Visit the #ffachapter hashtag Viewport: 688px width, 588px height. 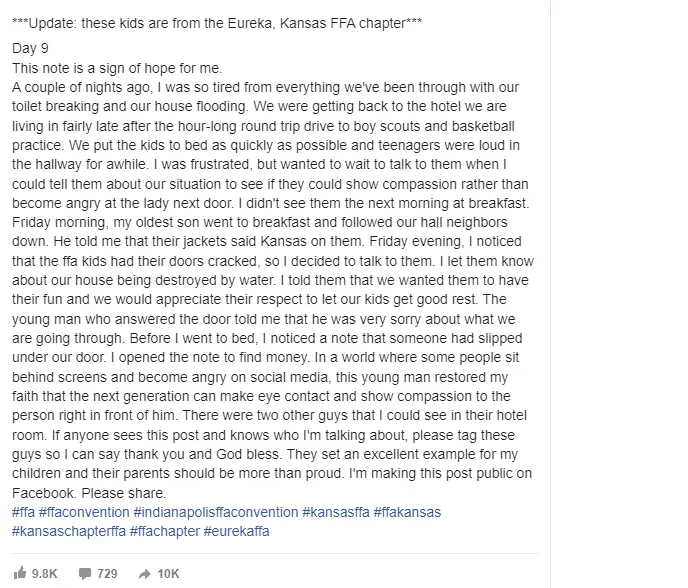click(165, 531)
